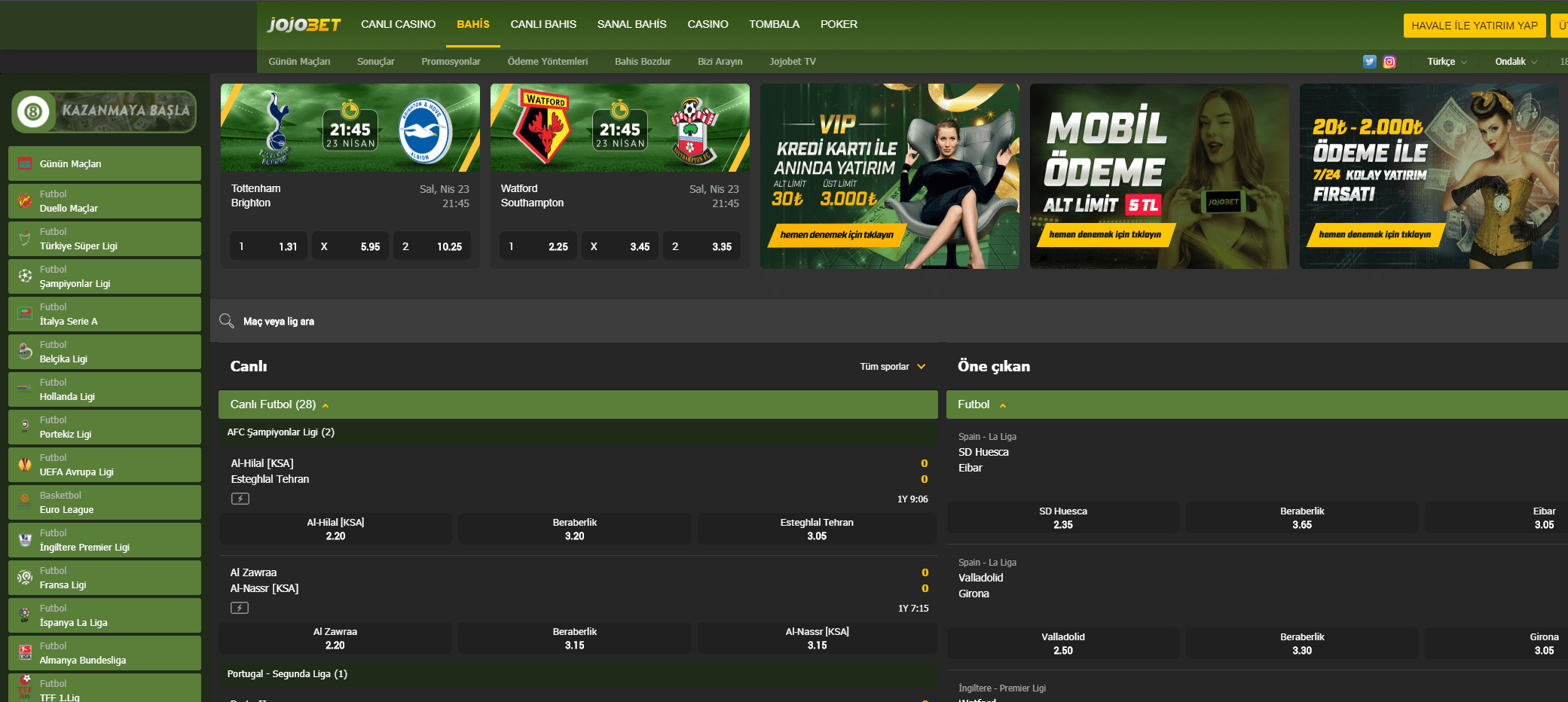Click the TFF 1.Lig sidebar icon
The image size is (1568, 702).
point(25,688)
